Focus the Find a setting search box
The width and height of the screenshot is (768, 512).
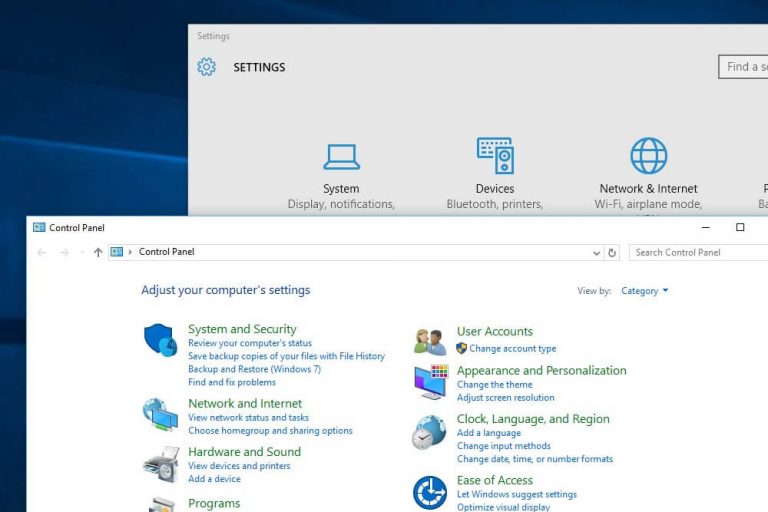click(x=743, y=67)
